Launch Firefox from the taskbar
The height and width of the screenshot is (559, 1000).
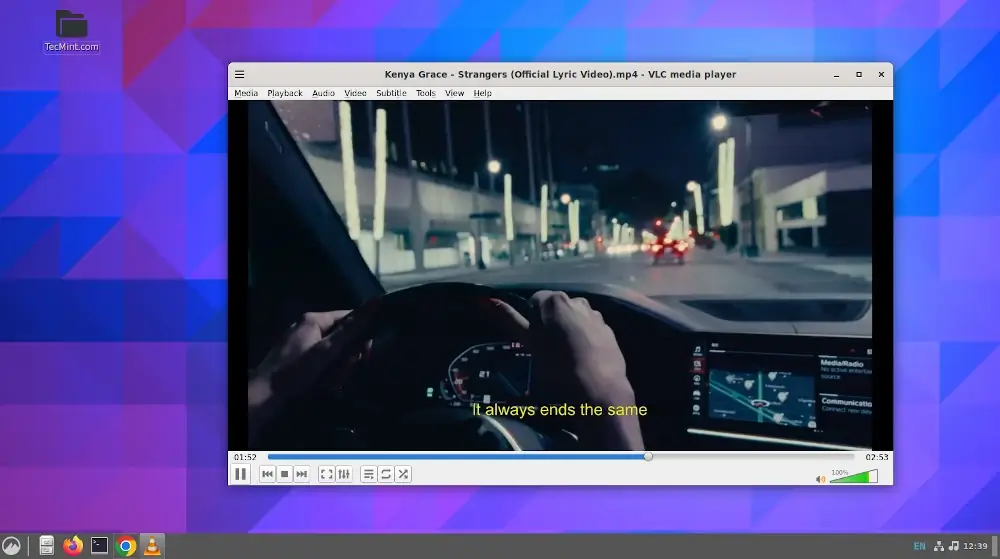(73, 546)
